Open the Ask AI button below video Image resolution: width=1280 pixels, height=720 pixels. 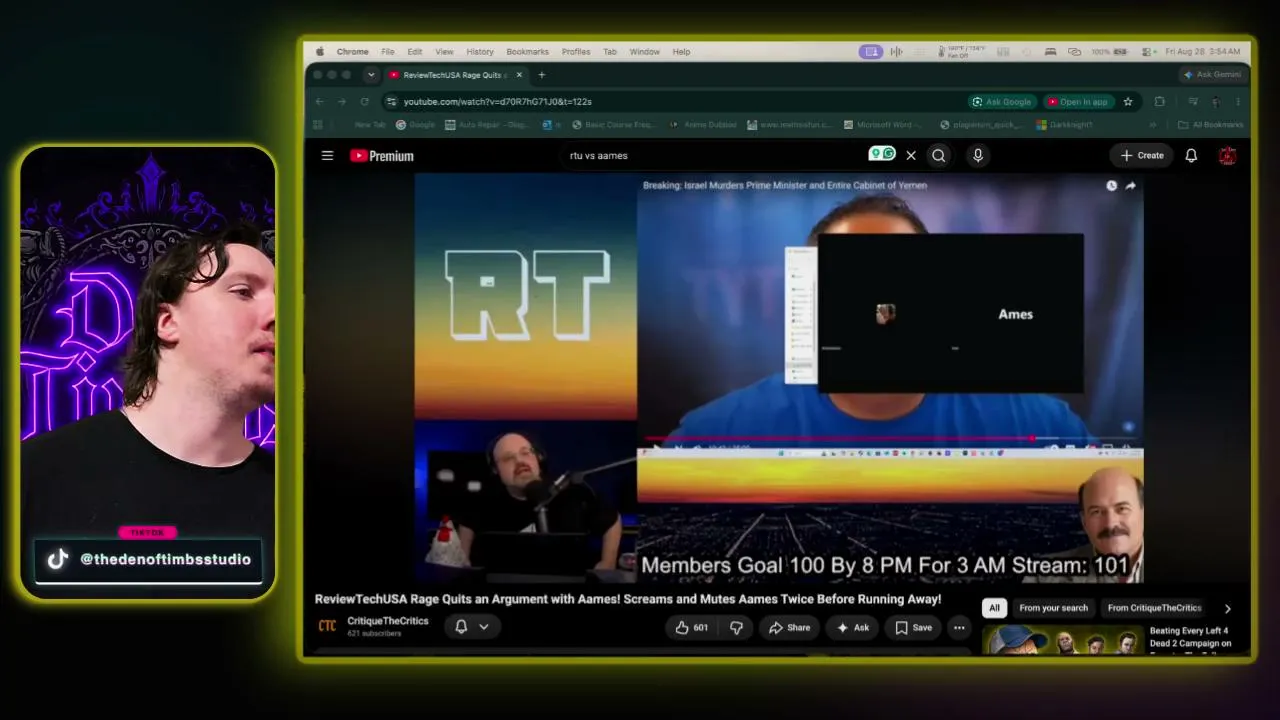pos(853,627)
